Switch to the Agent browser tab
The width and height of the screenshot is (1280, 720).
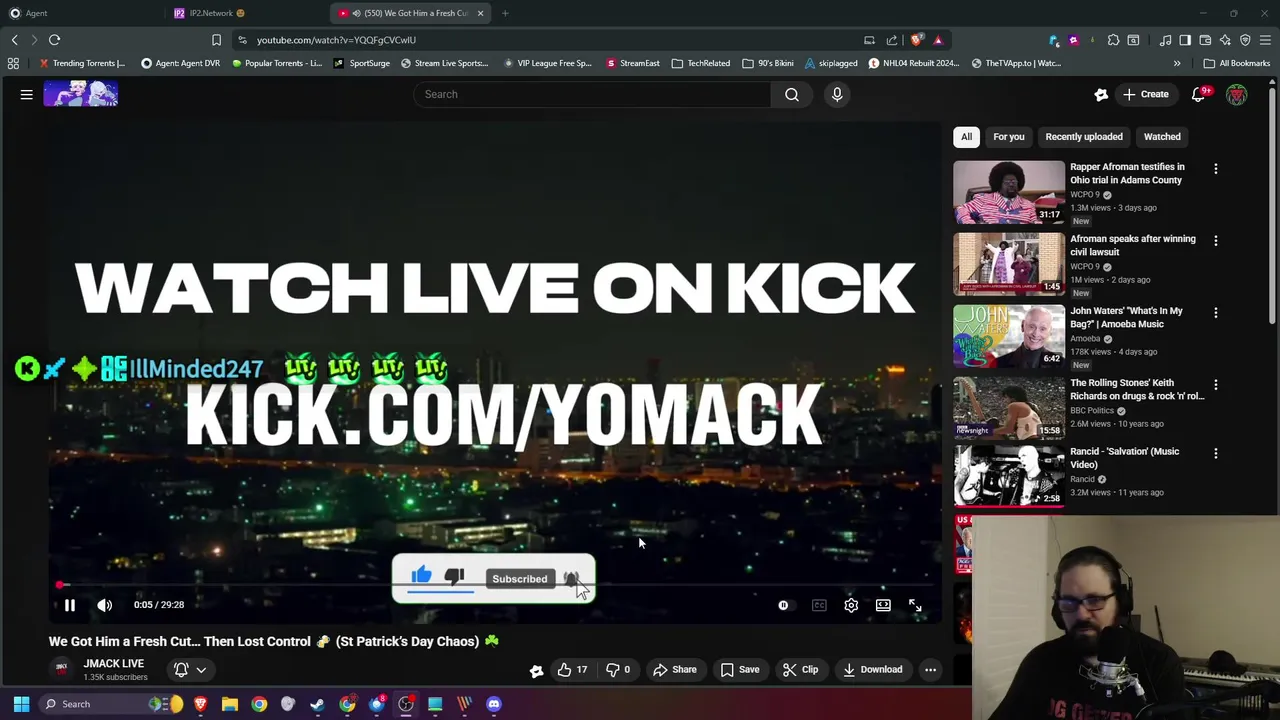pyautogui.click(x=80, y=13)
